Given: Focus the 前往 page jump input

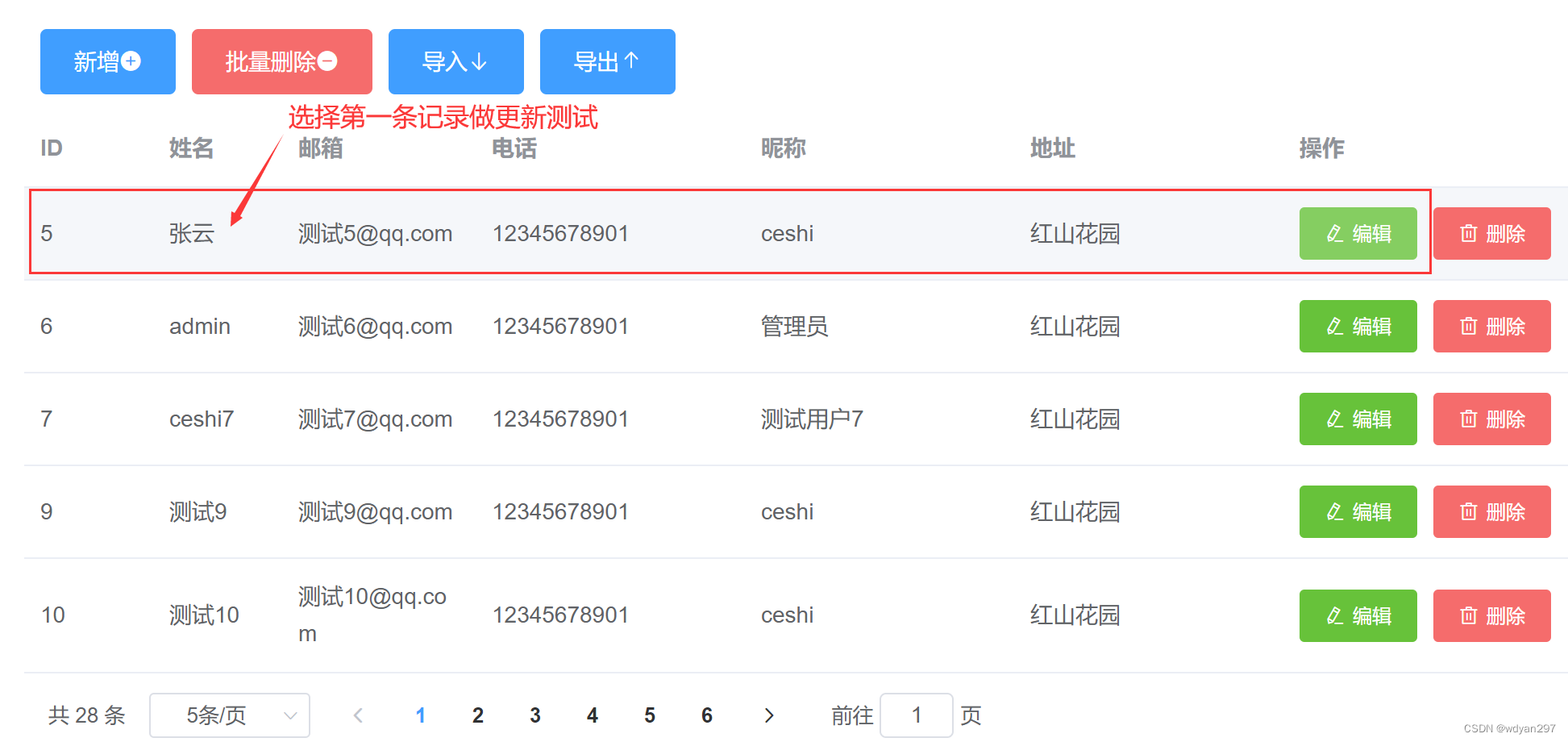Looking at the screenshot, I should pos(917,715).
